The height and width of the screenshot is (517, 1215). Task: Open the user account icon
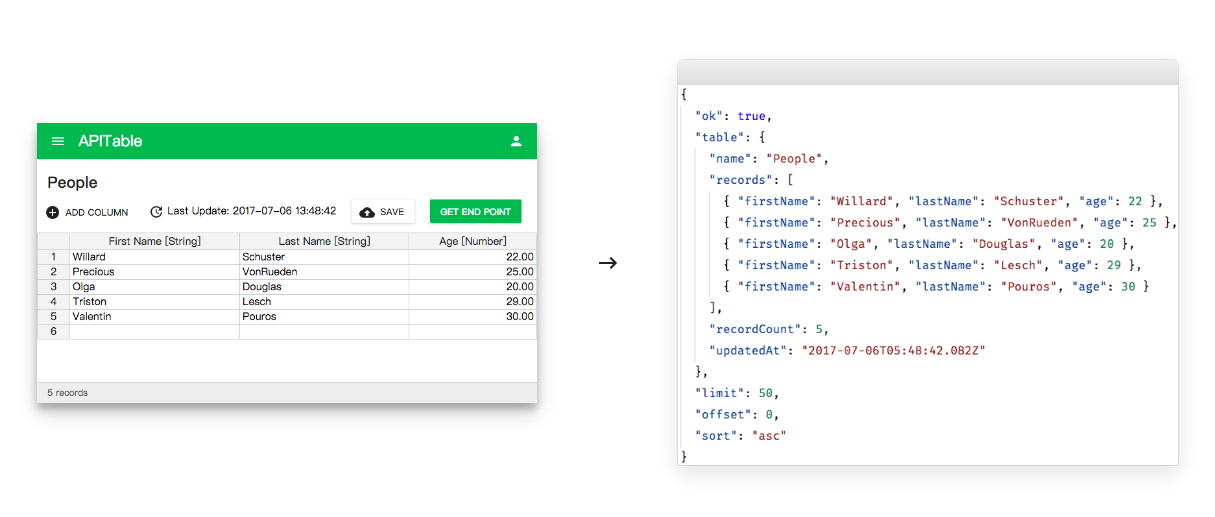[516, 141]
